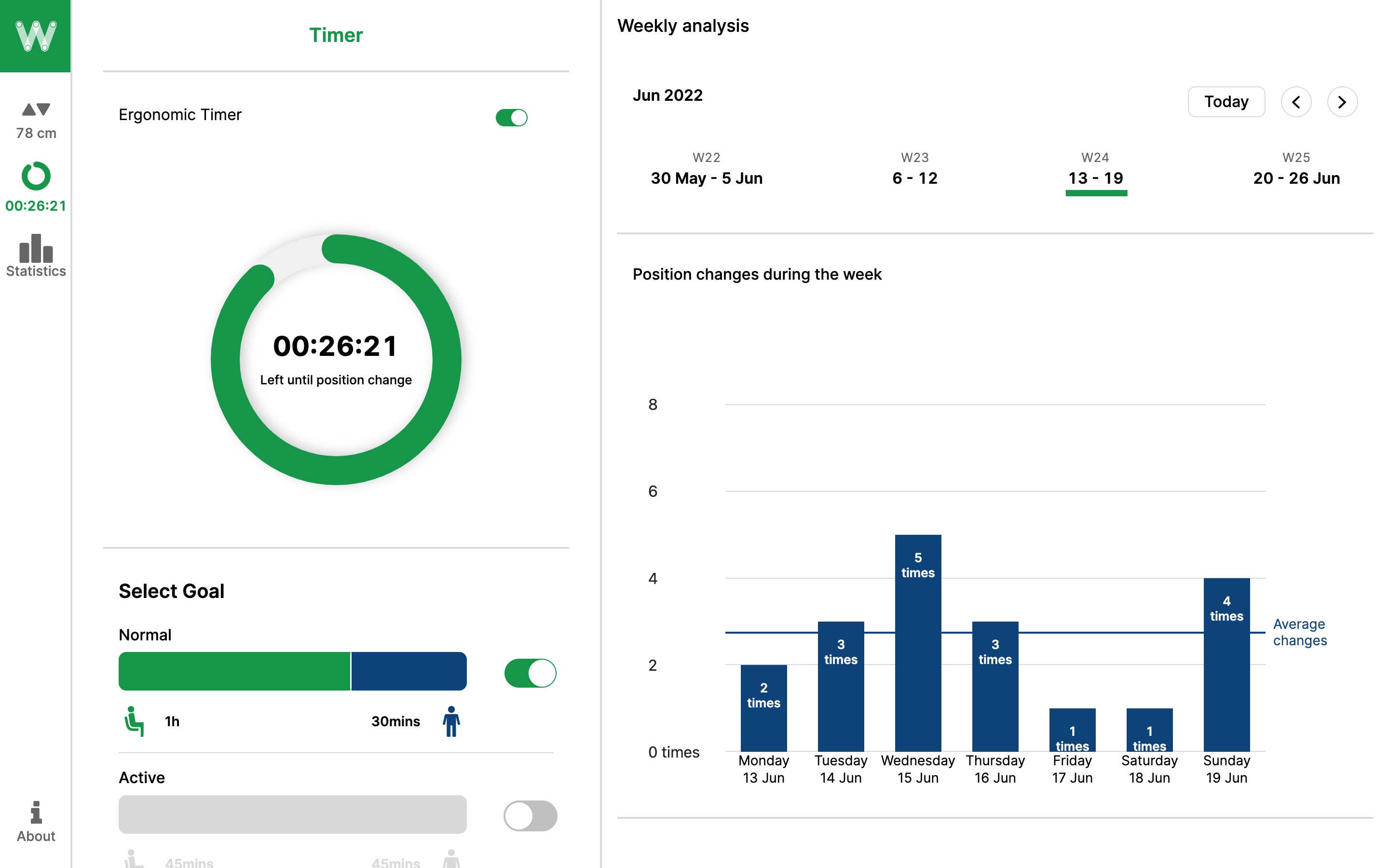Open the desk height up/down arrows icon
The image size is (1389, 868).
[x=36, y=109]
